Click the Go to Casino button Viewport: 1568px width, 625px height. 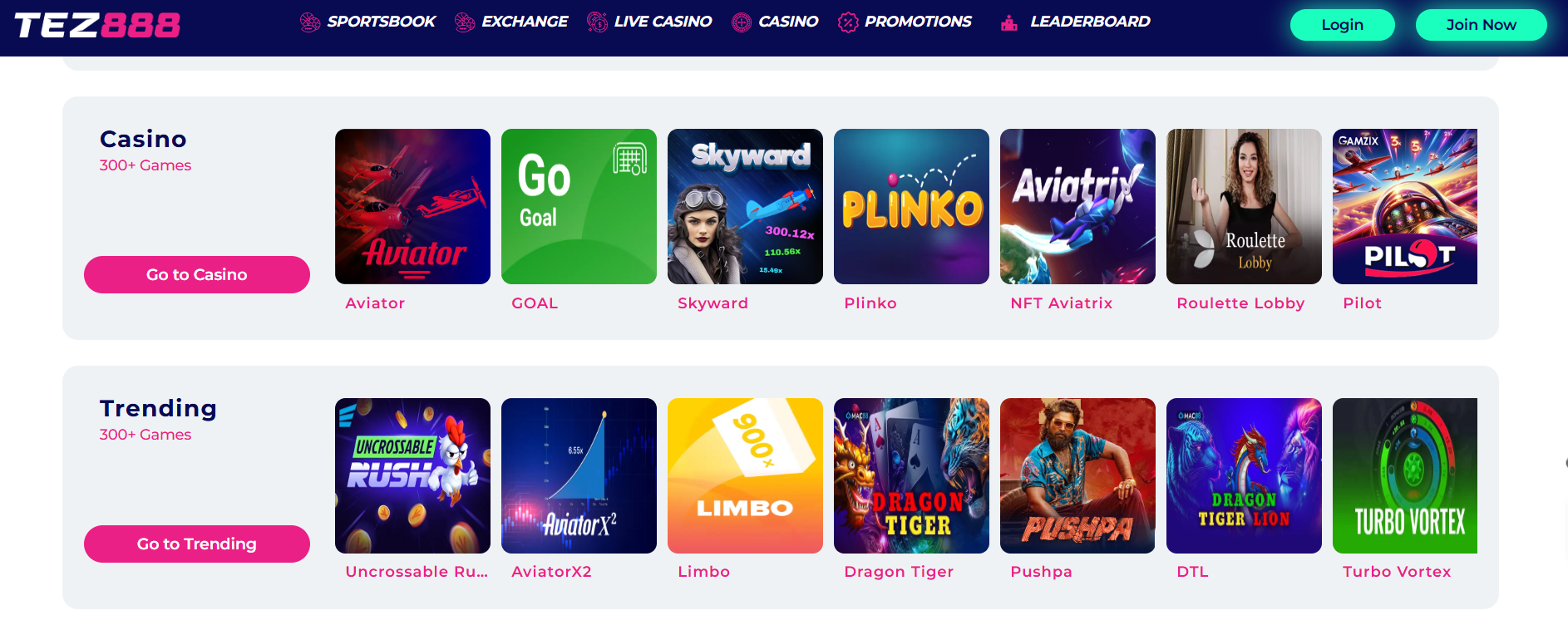click(197, 274)
